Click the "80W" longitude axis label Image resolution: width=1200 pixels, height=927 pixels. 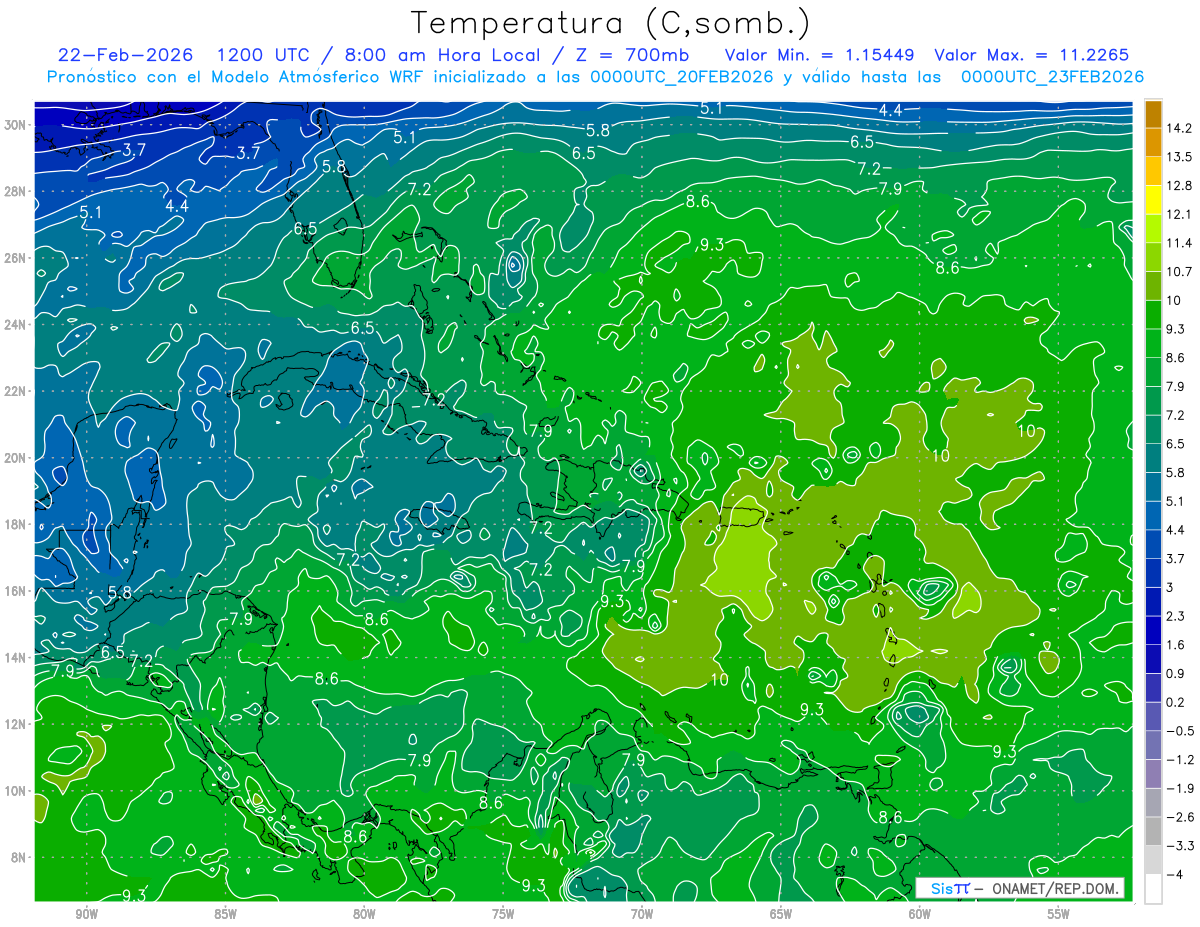point(364,914)
